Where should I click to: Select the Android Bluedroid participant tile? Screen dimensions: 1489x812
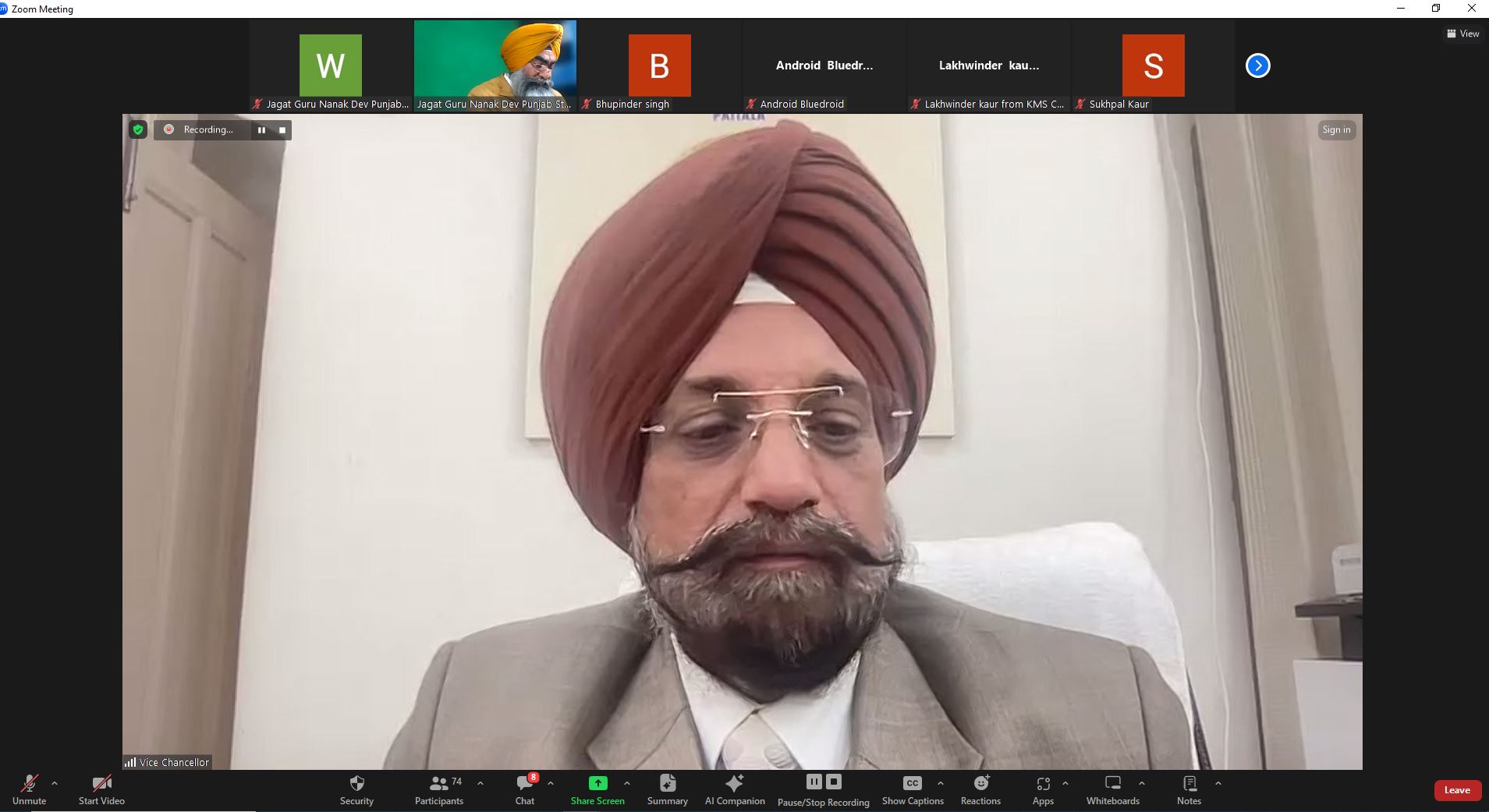(x=824, y=66)
